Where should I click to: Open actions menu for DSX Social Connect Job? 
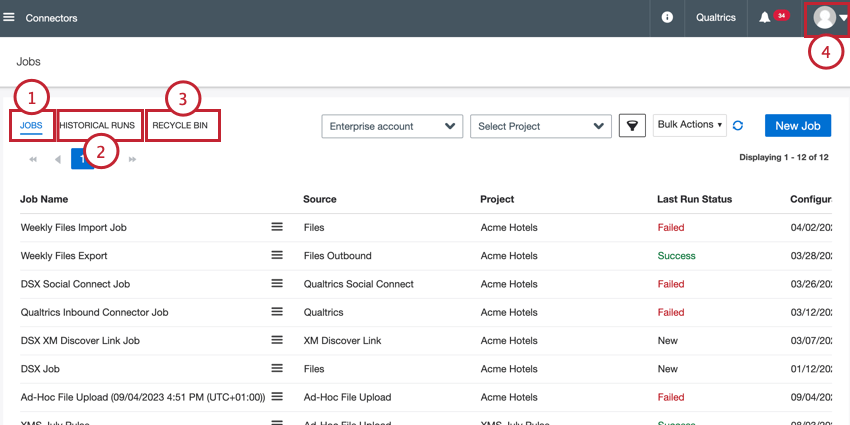click(x=277, y=284)
